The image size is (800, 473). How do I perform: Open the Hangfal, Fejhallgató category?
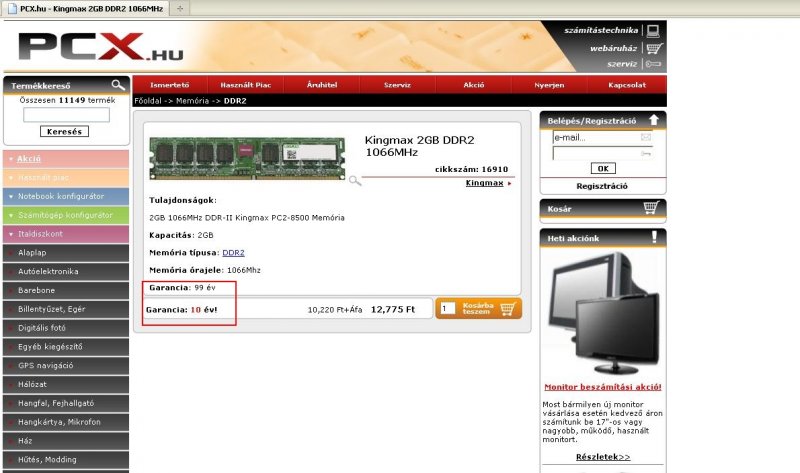coord(66,404)
